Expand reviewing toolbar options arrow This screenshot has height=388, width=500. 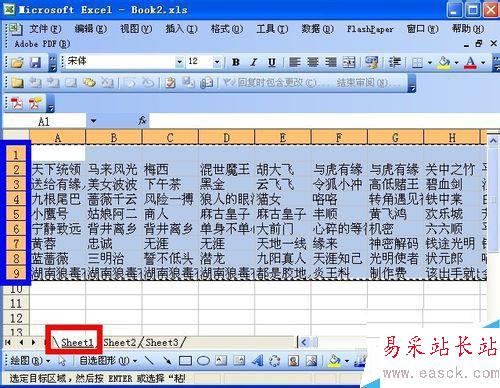[x=412, y=83]
